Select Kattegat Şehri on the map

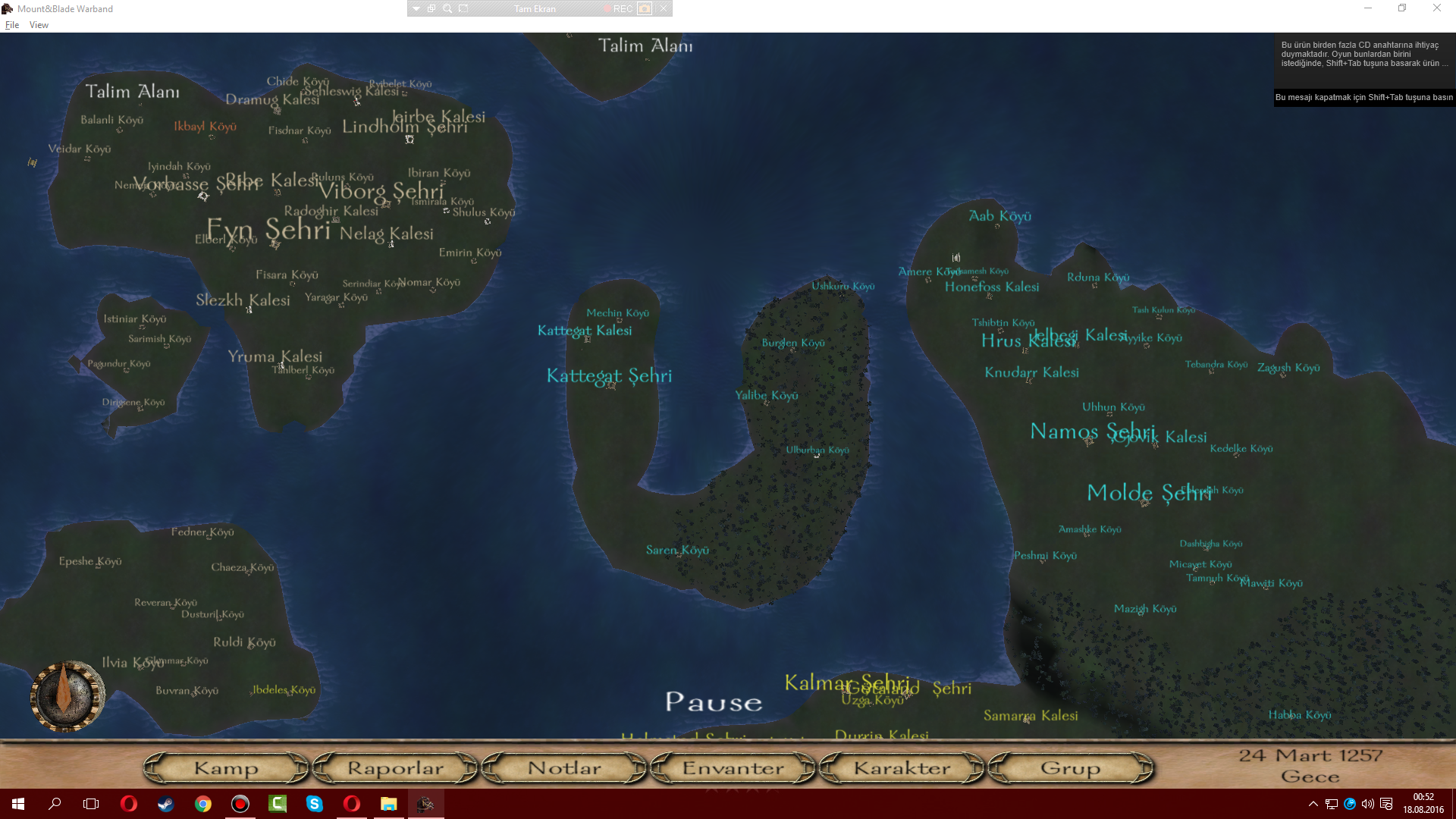609,375
